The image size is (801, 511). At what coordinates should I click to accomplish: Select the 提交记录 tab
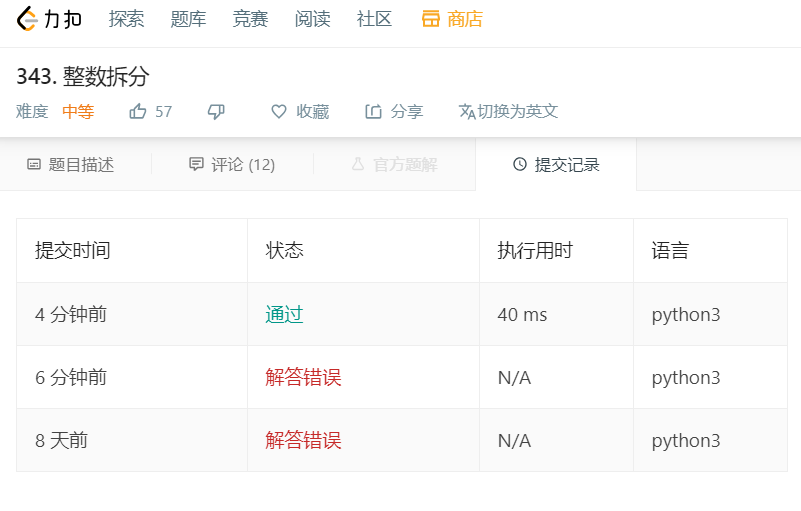pos(556,165)
